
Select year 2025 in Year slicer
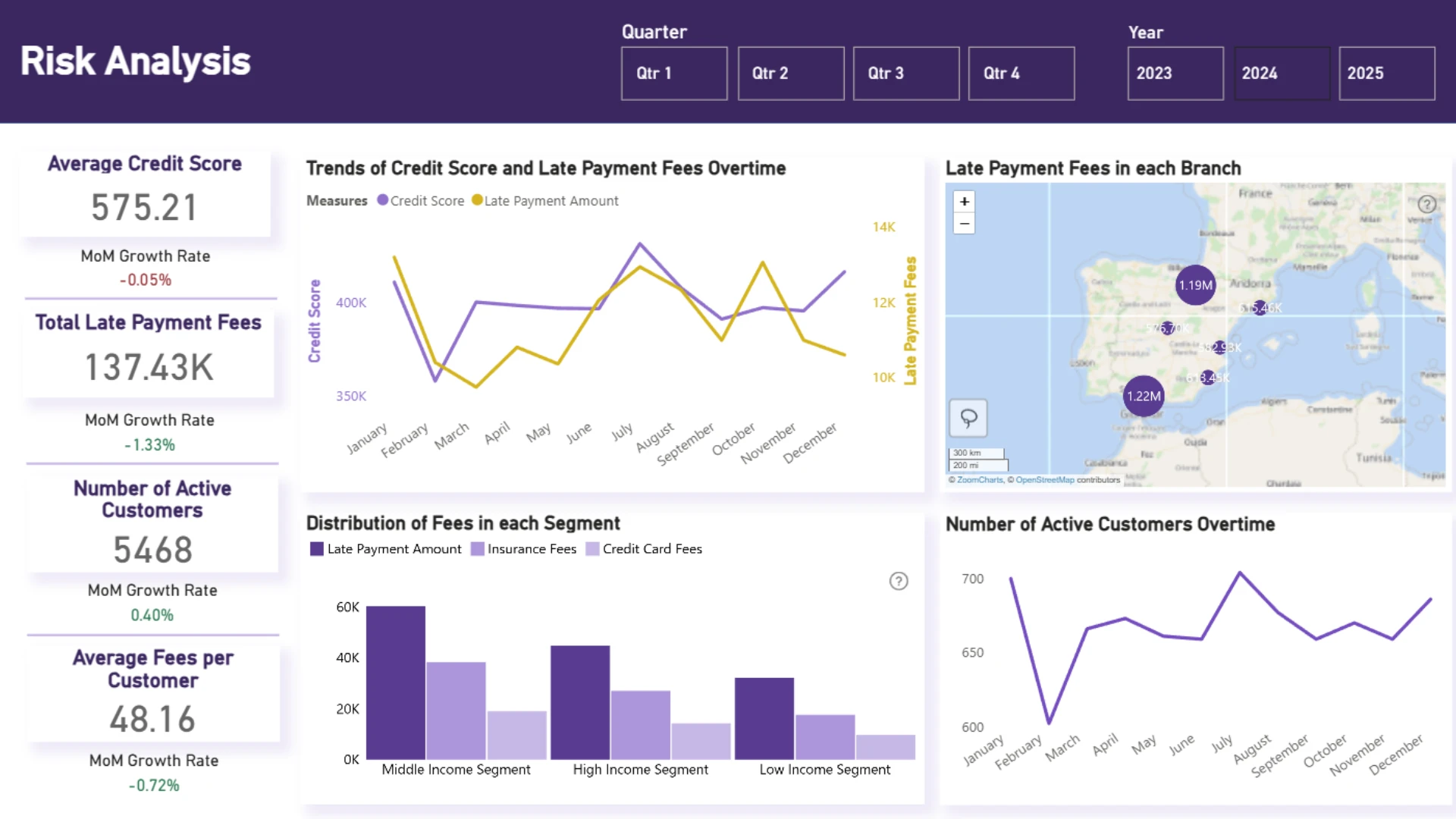point(1387,74)
